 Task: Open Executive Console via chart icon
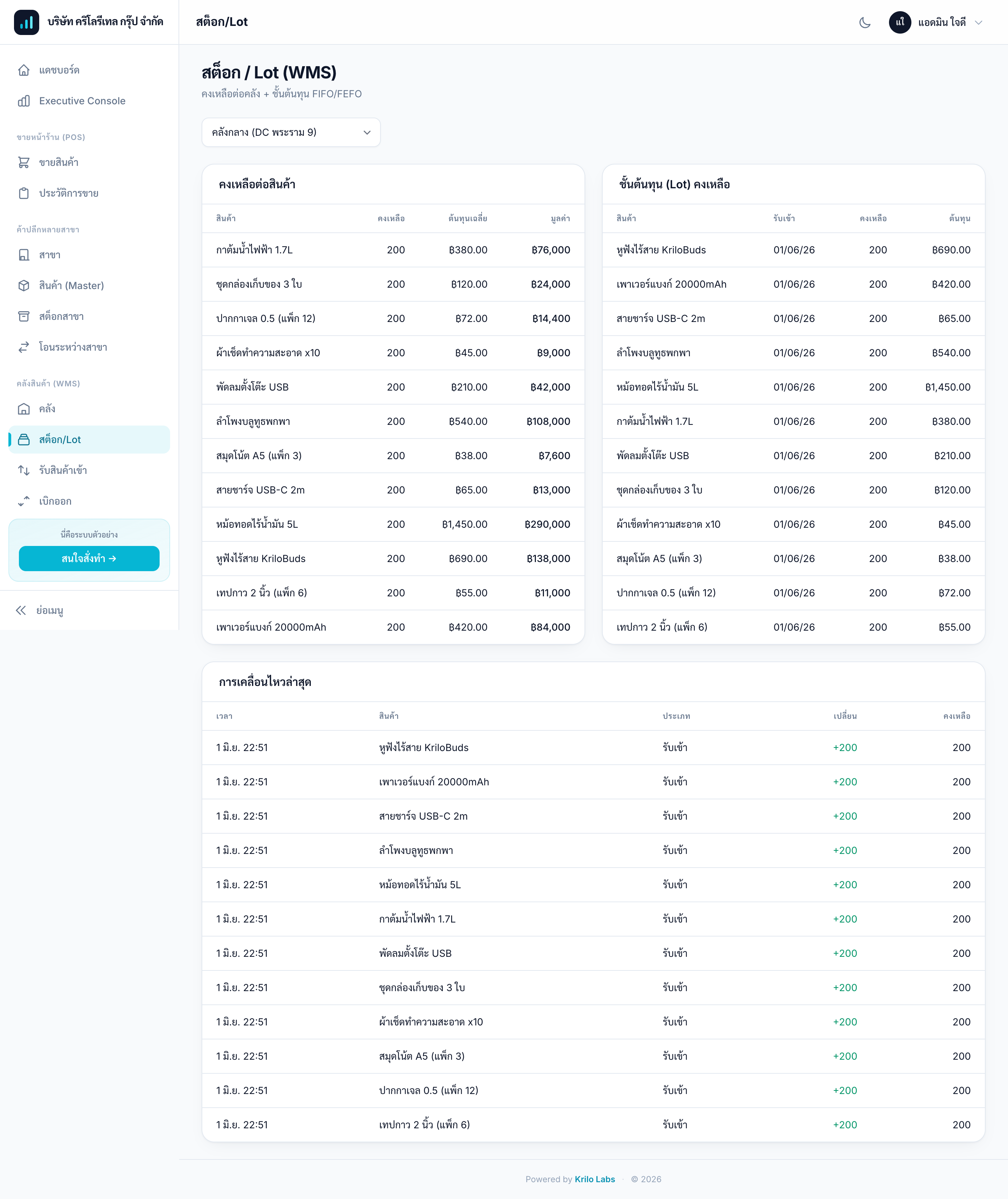(24, 101)
